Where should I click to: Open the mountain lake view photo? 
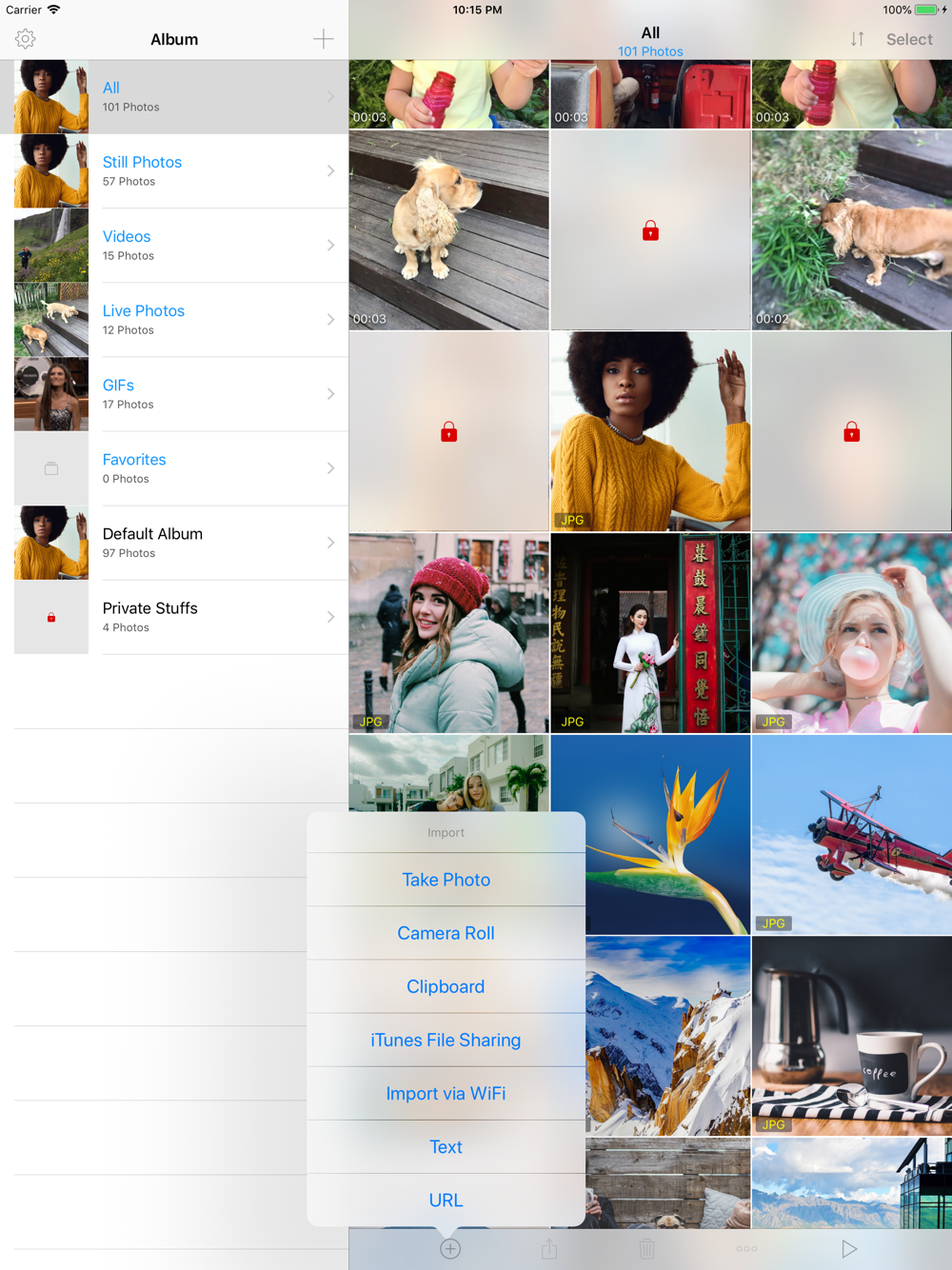click(x=852, y=1183)
